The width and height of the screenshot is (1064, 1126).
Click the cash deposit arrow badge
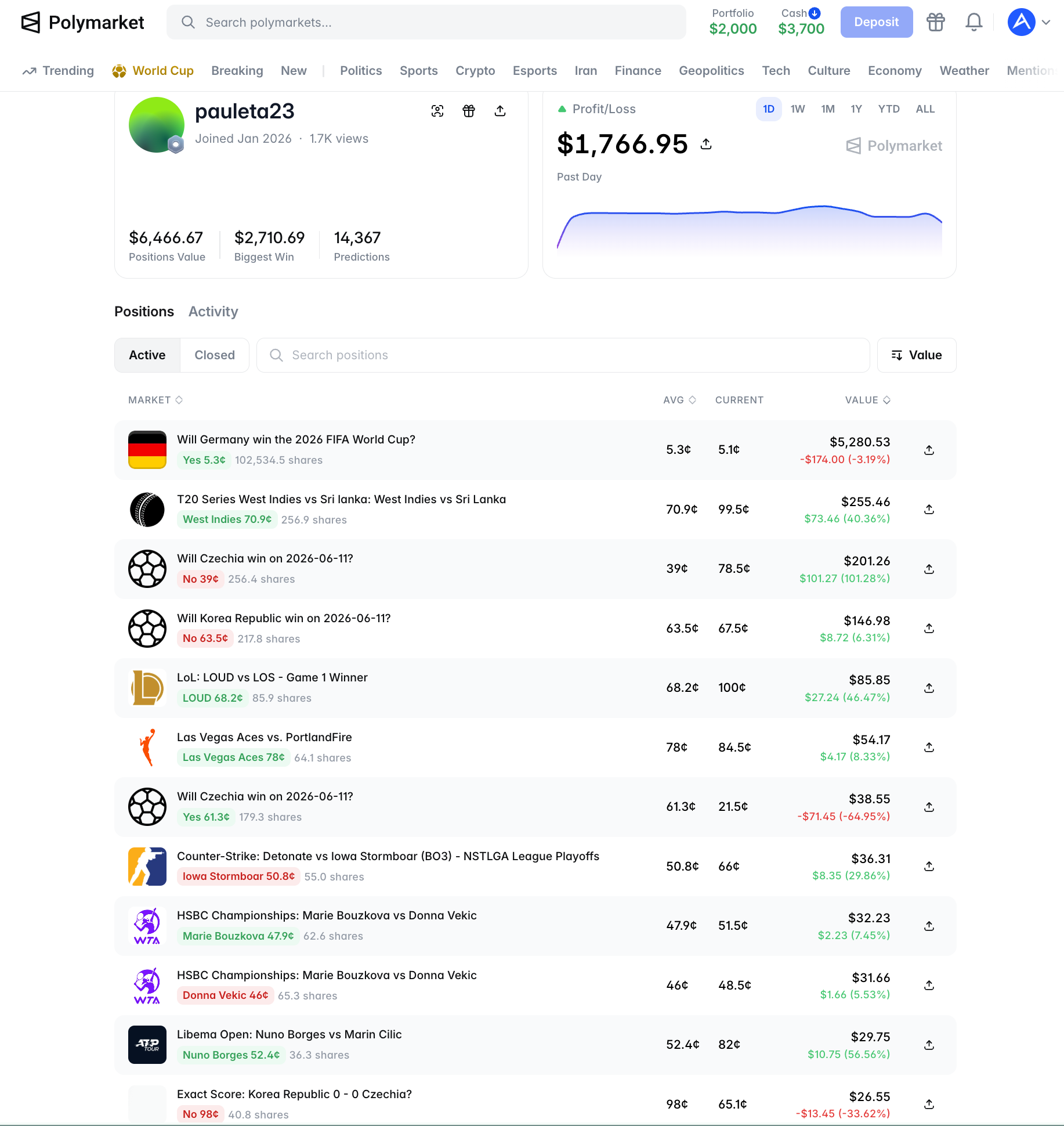[x=815, y=13]
